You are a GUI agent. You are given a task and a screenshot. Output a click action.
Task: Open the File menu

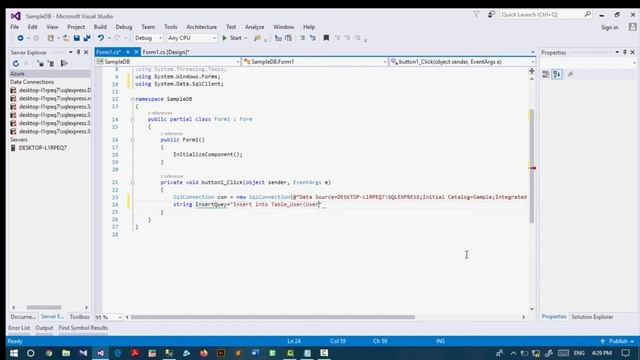click(x=14, y=27)
